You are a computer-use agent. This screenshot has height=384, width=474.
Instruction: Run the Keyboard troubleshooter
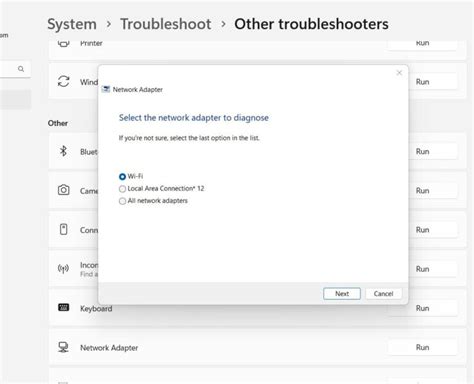coord(422,308)
